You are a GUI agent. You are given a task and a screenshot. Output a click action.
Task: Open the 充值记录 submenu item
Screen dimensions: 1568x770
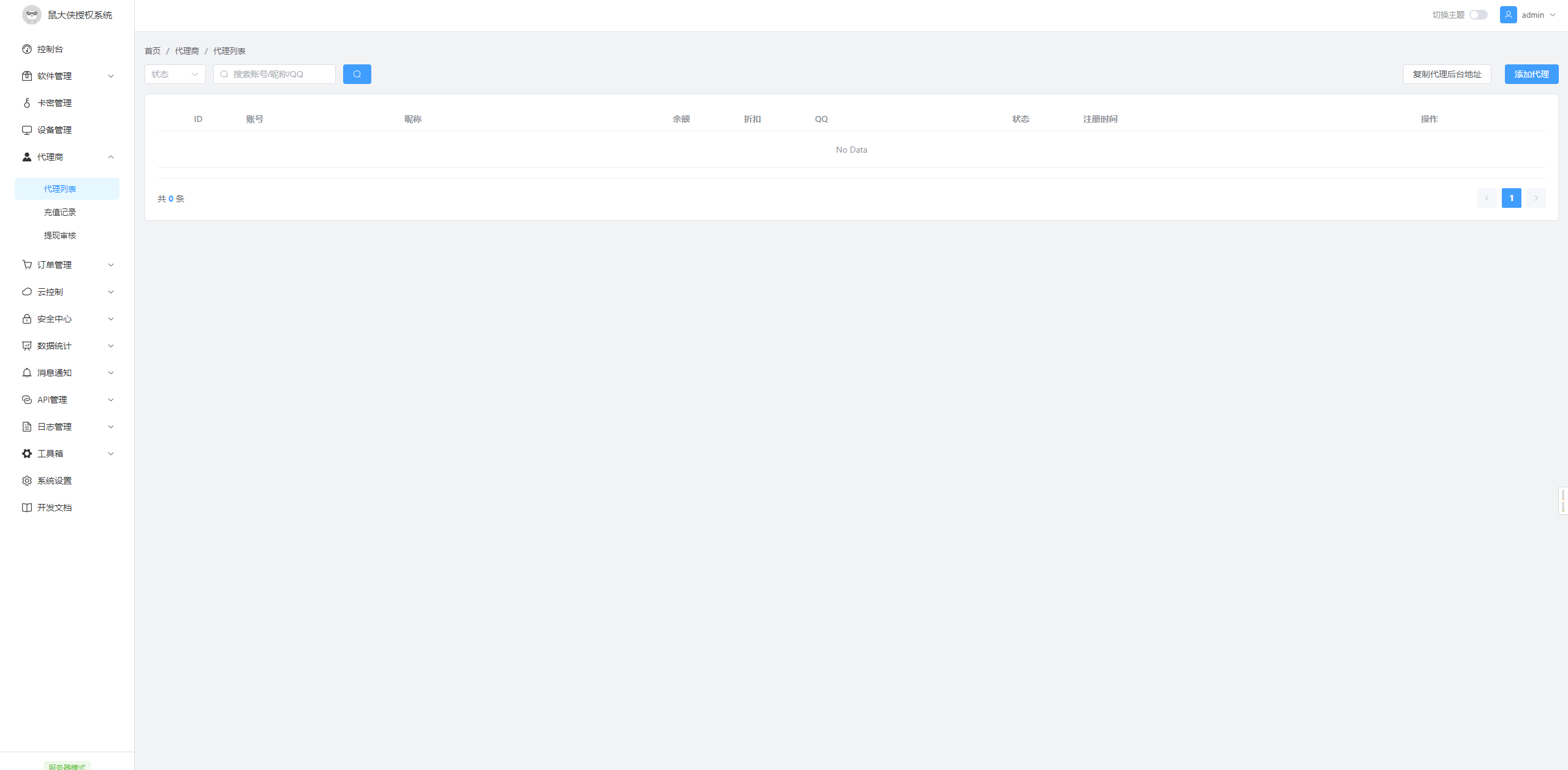pos(60,212)
